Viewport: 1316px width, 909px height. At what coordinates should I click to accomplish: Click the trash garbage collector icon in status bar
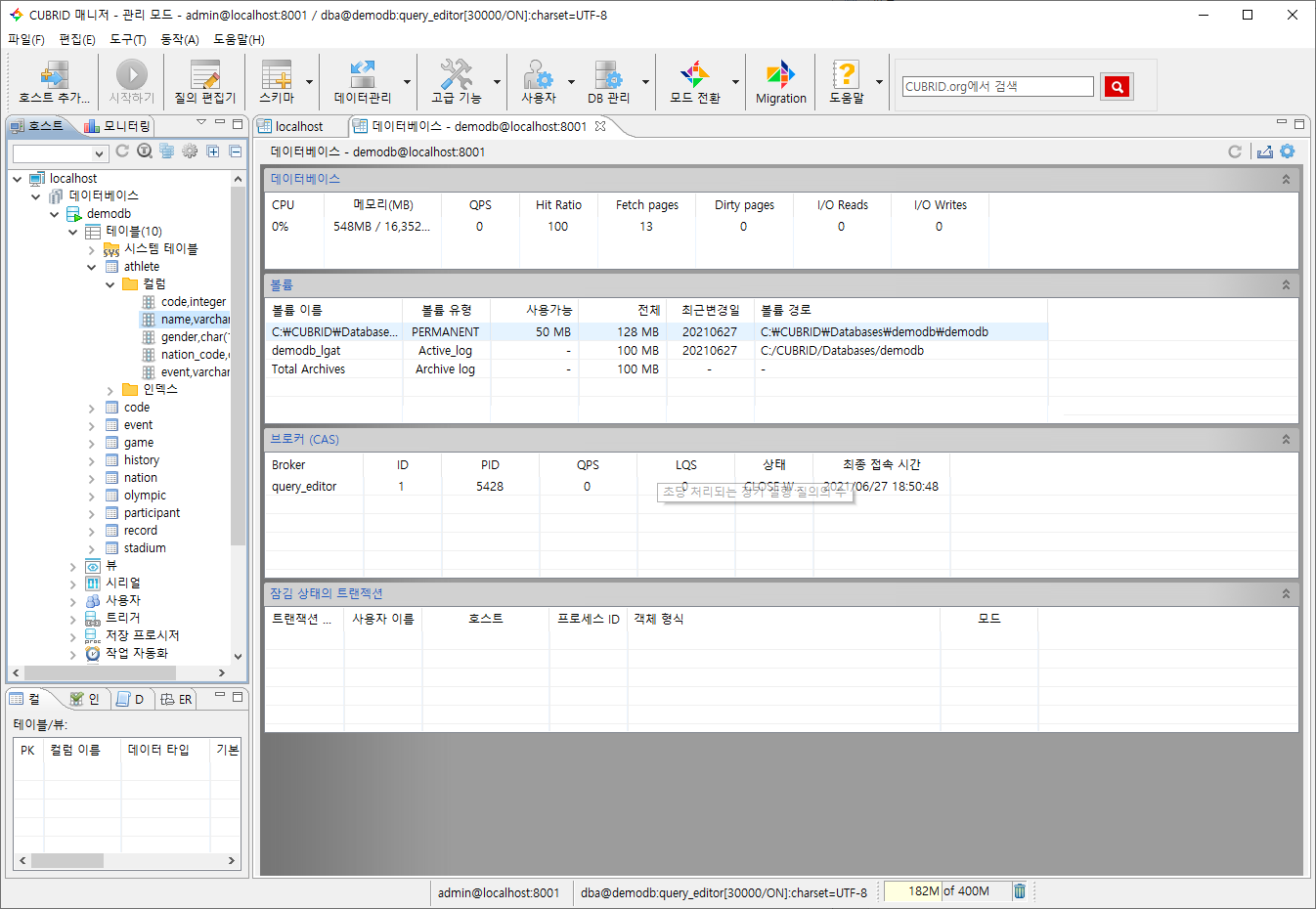[x=1020, y=891]
